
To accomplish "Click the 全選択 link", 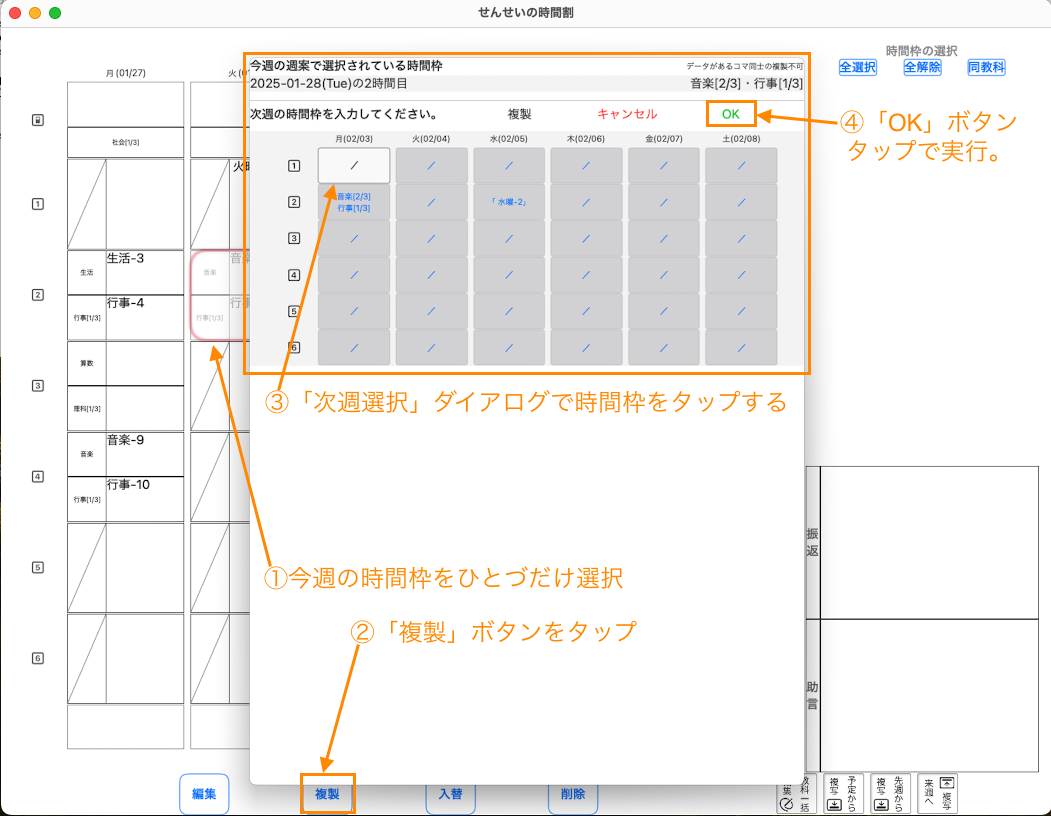I will [x=857, y=67].
